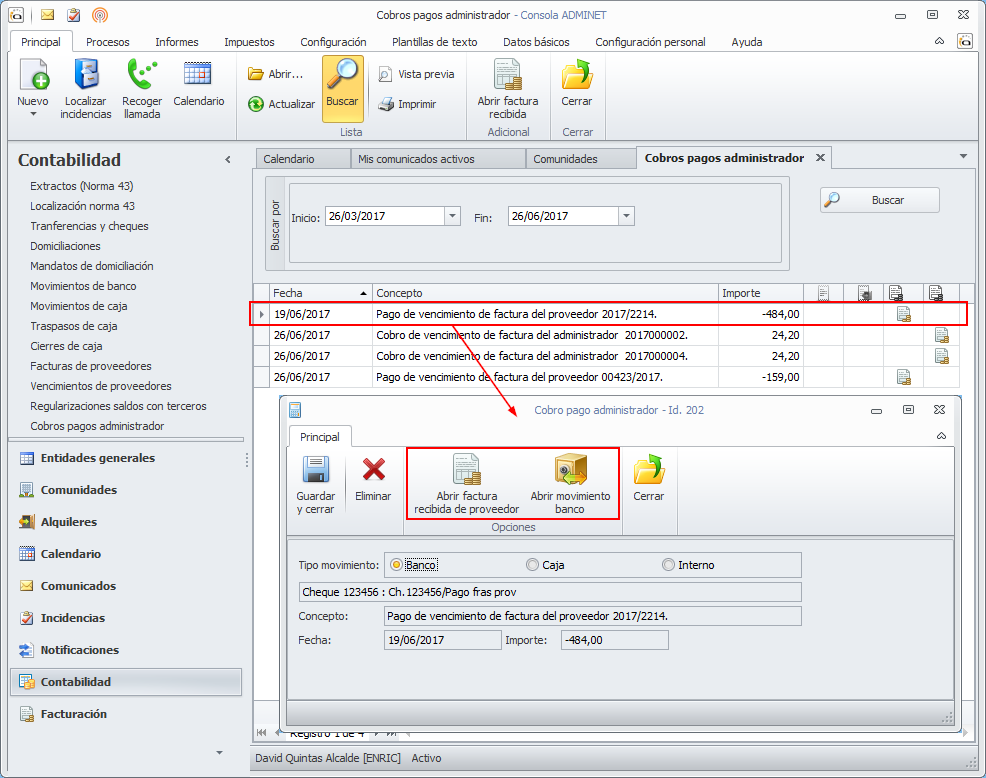Viewport: 986px width, 778px height.
Task: Open Vista previa print preview
Action: 416,74
